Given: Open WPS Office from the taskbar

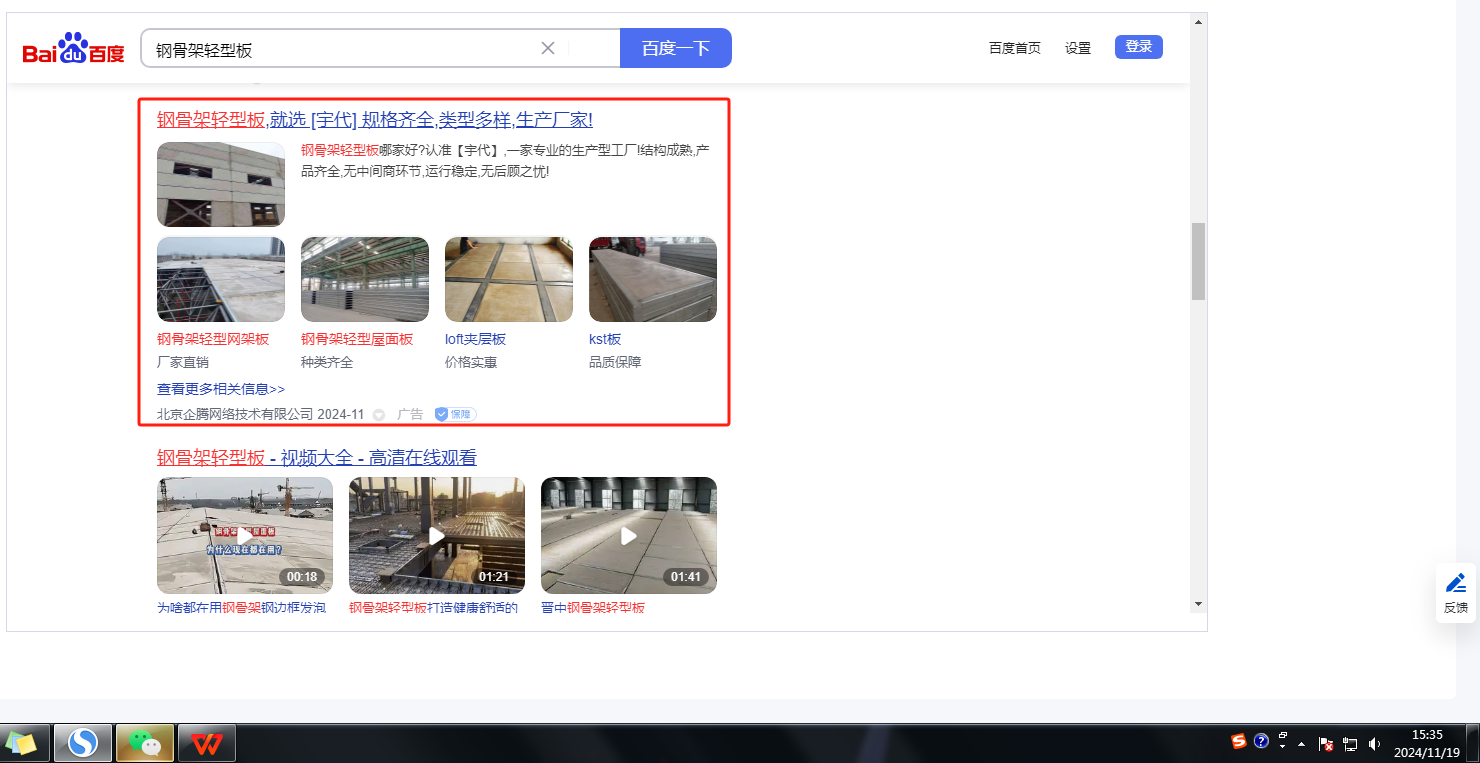Looking at the screenshot, I should tap(207, 743).
